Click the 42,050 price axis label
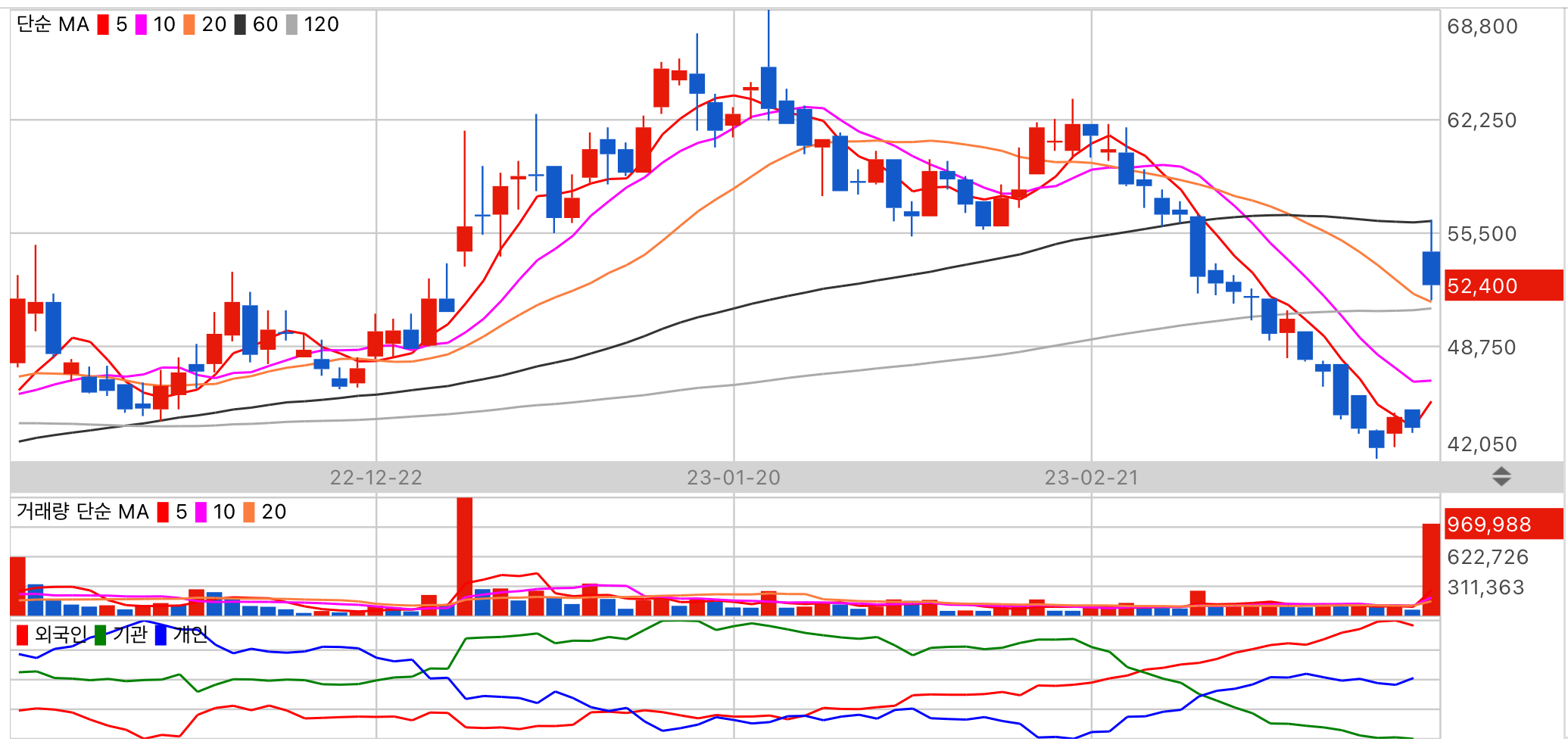This screenshot has width=1568, height=754. point(1482,444)
